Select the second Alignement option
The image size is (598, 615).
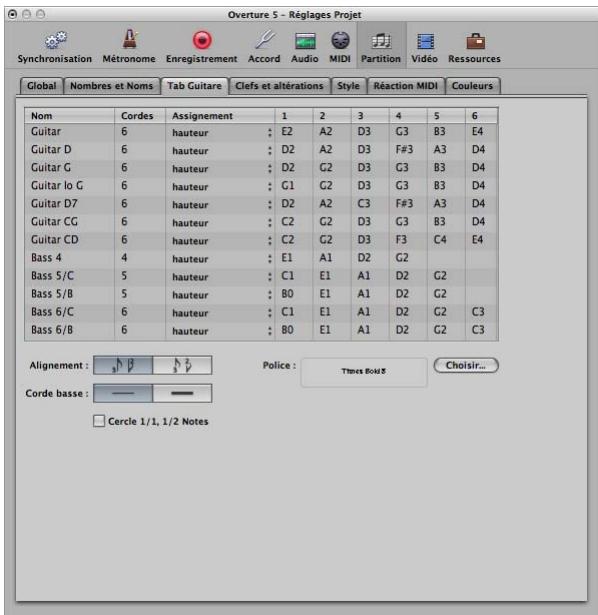(x=182, y=365)
